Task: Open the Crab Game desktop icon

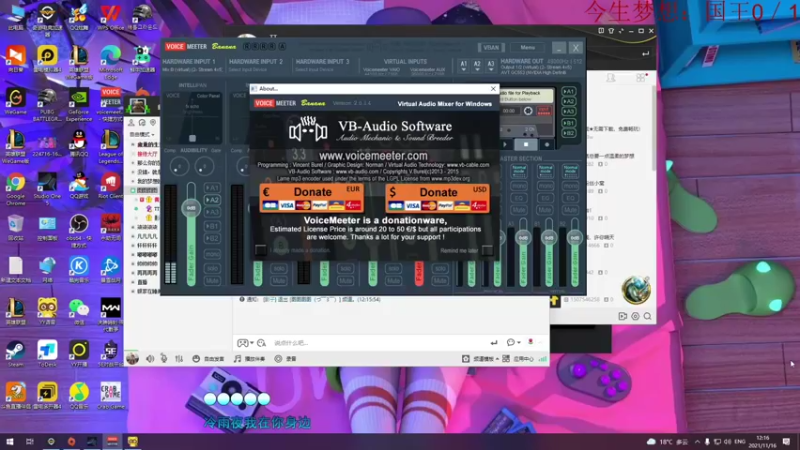Action: pyautogui.click(x=111, y=396)
